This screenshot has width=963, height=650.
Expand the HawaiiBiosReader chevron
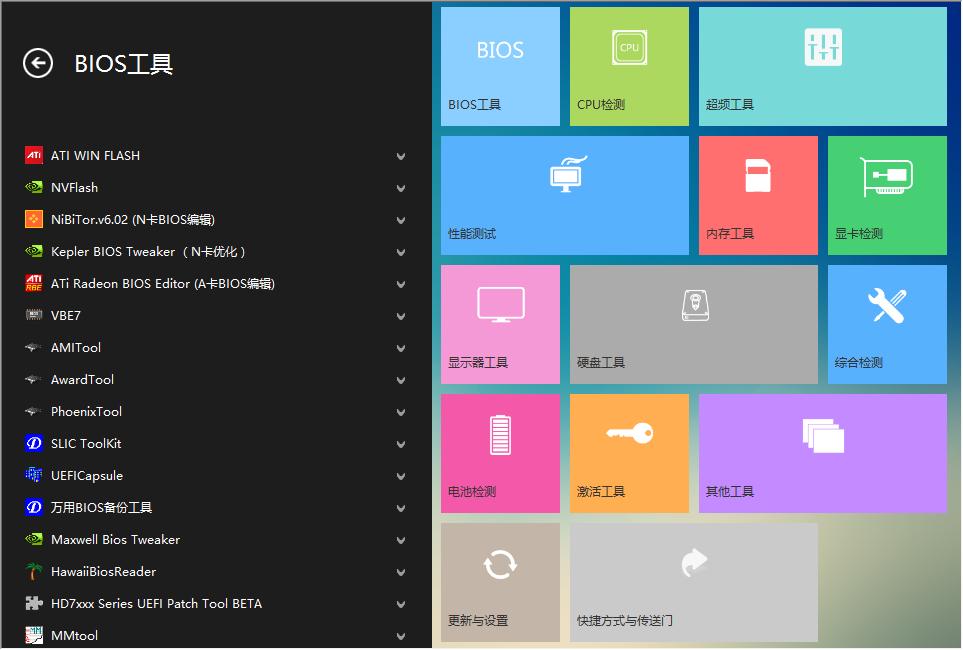[x=400, y=572]
